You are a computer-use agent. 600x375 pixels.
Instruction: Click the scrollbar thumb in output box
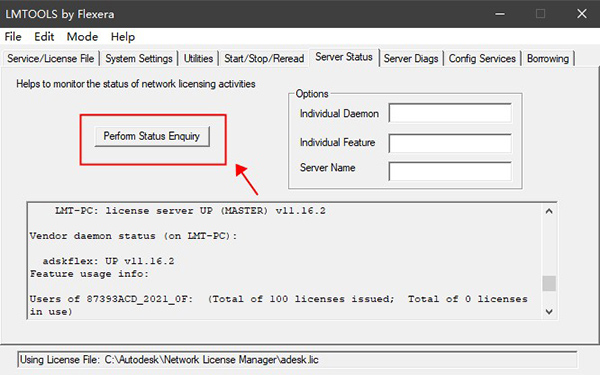[549, 284]
